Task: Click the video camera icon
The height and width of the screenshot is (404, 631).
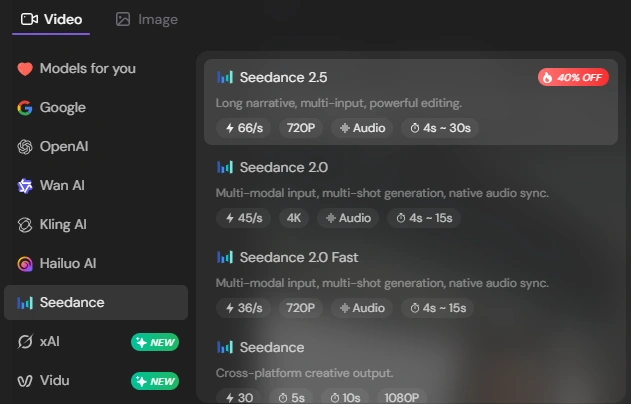Action: tap(29, 19)
